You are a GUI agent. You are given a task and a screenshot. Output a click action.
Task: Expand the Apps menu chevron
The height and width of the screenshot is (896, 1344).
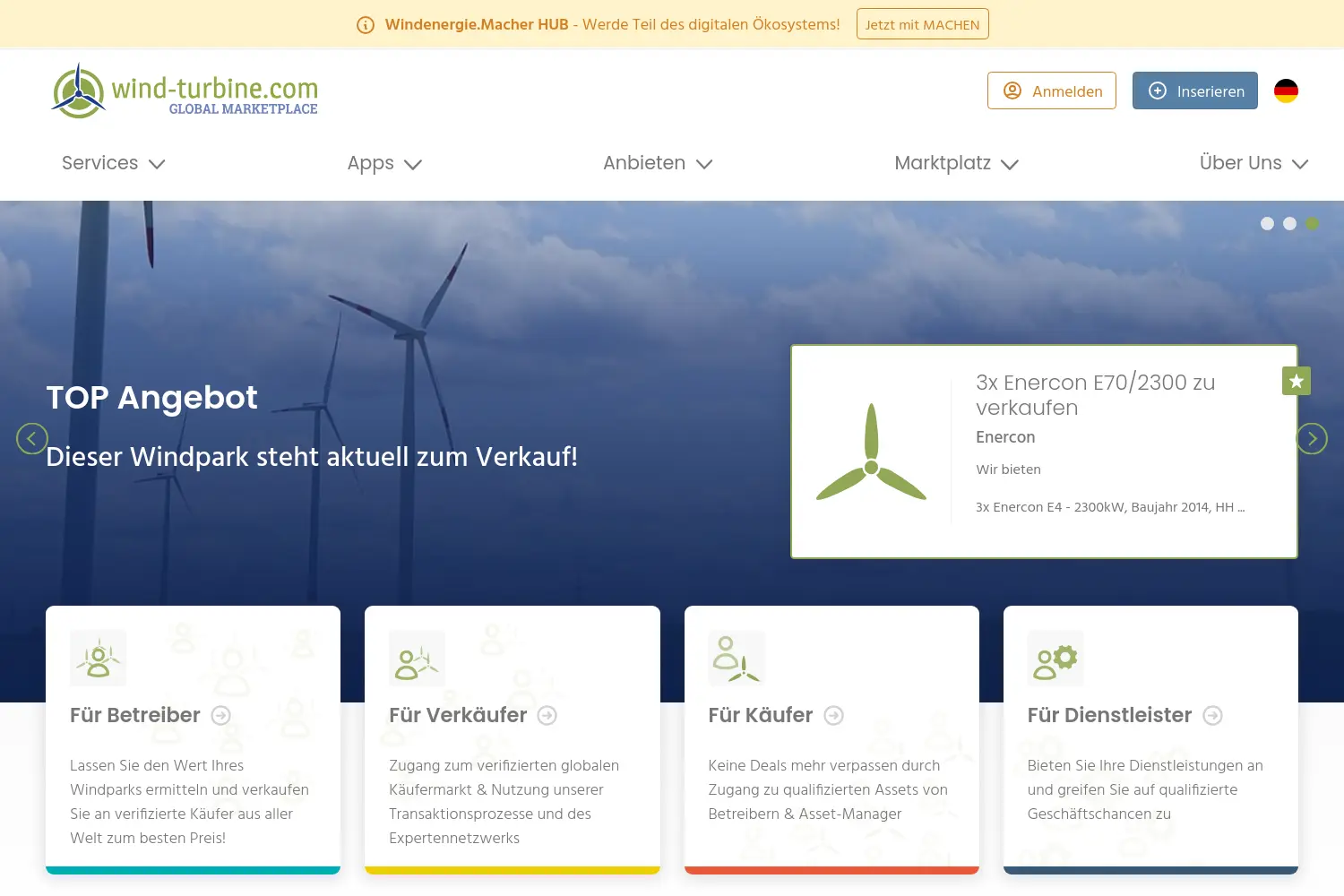[x=413, y=164]
